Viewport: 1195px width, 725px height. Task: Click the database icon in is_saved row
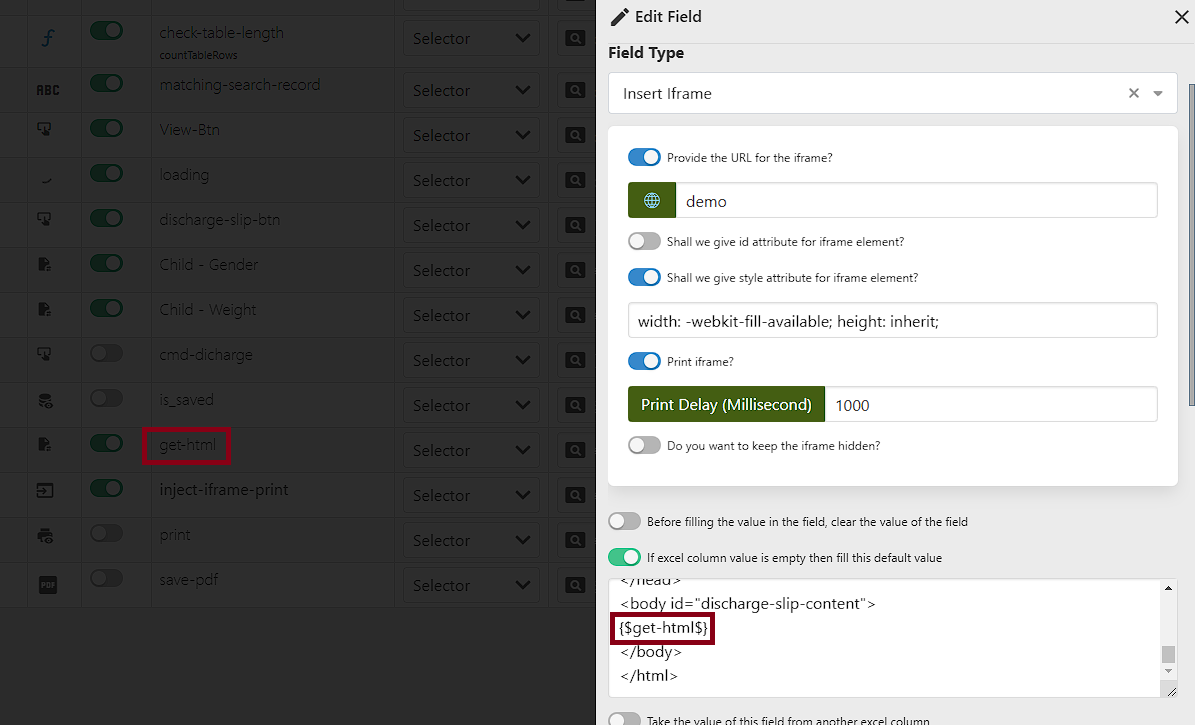point(46,400)
